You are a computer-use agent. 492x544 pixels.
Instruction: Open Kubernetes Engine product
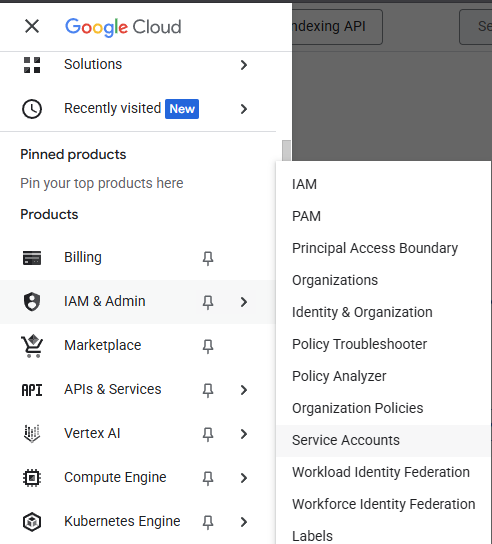[122, 521]
